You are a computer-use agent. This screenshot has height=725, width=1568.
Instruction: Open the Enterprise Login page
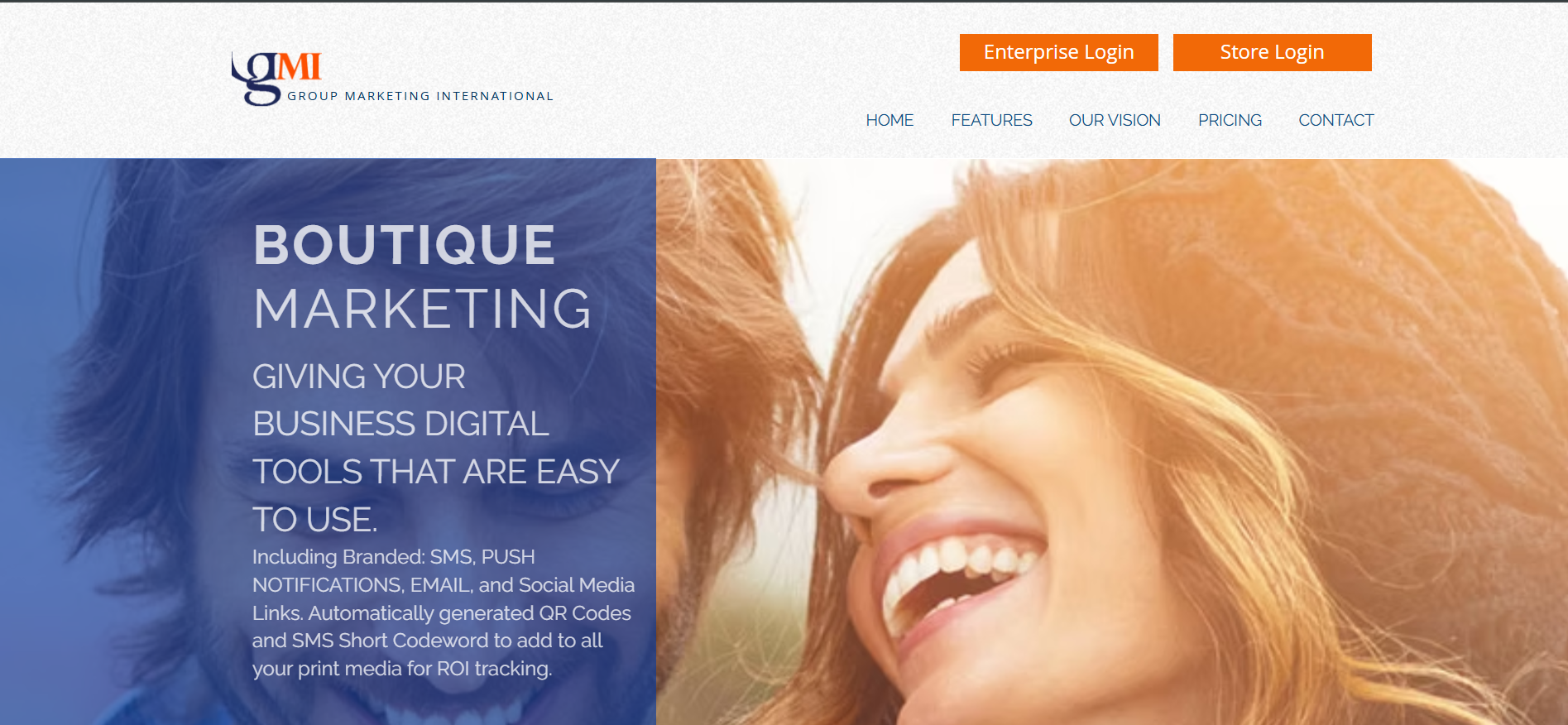[1058, 52]
